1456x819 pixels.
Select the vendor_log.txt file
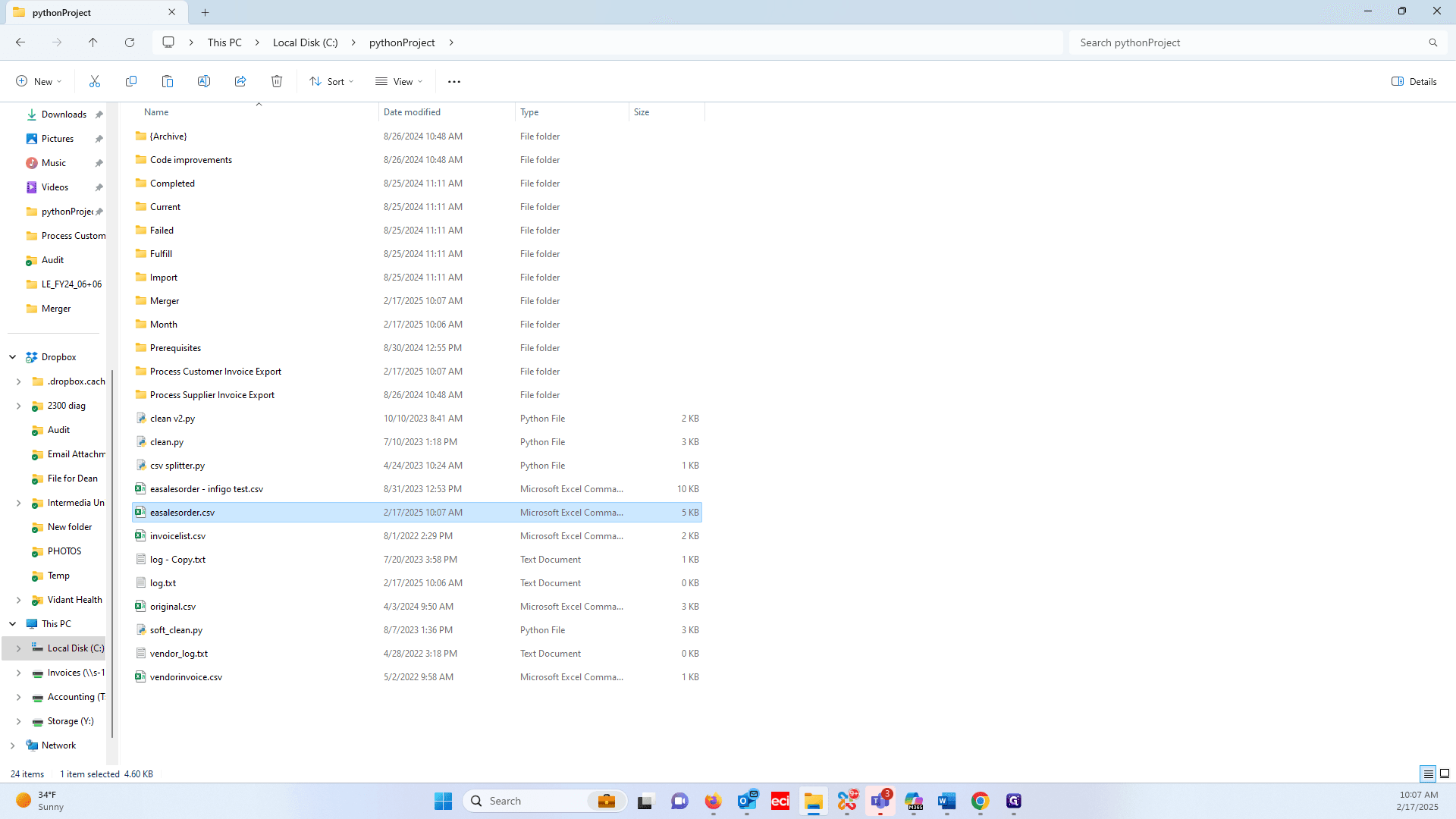tap(417, 654)
